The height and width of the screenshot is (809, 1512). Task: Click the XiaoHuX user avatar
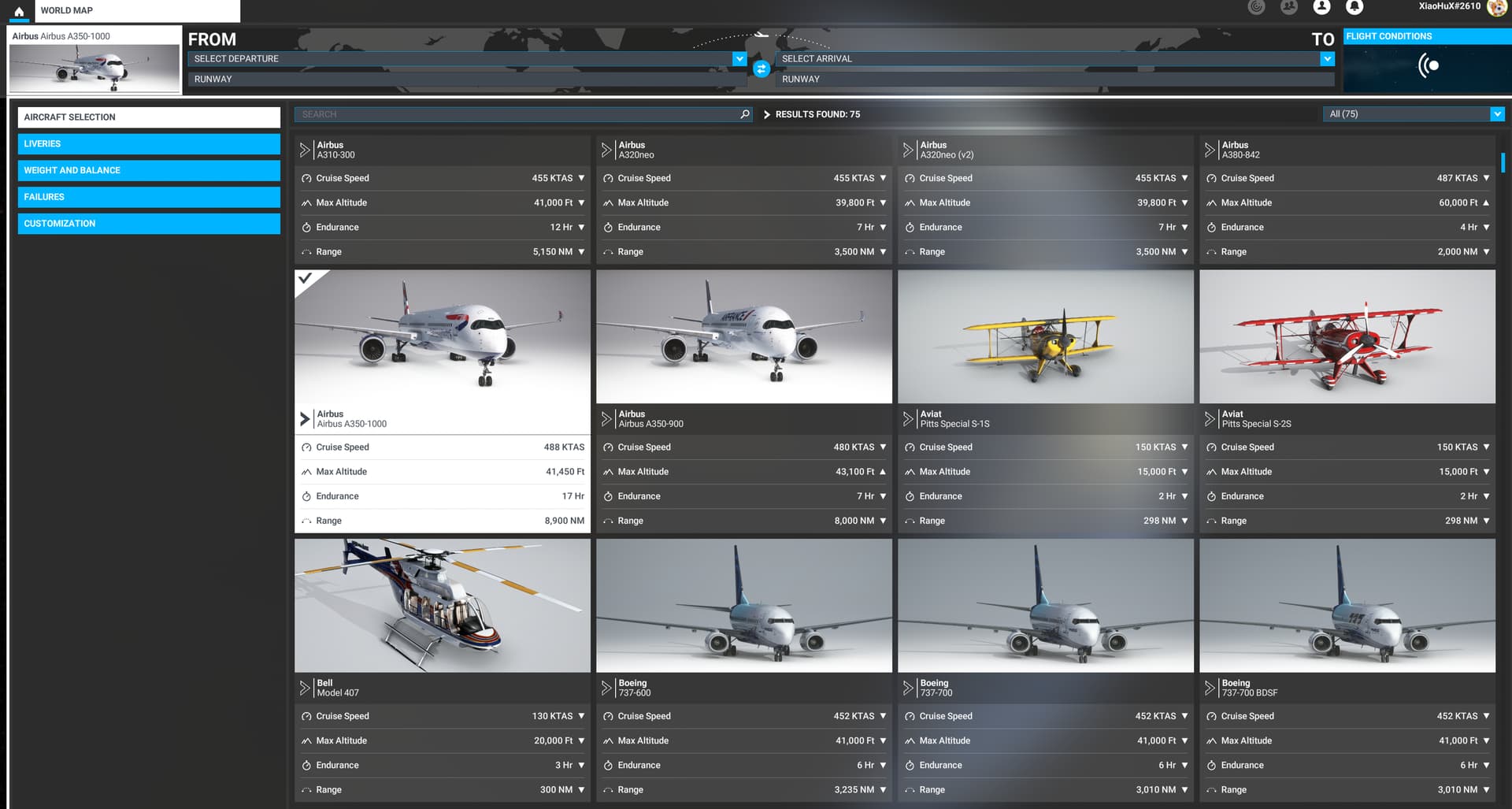tap(1496, 8)
